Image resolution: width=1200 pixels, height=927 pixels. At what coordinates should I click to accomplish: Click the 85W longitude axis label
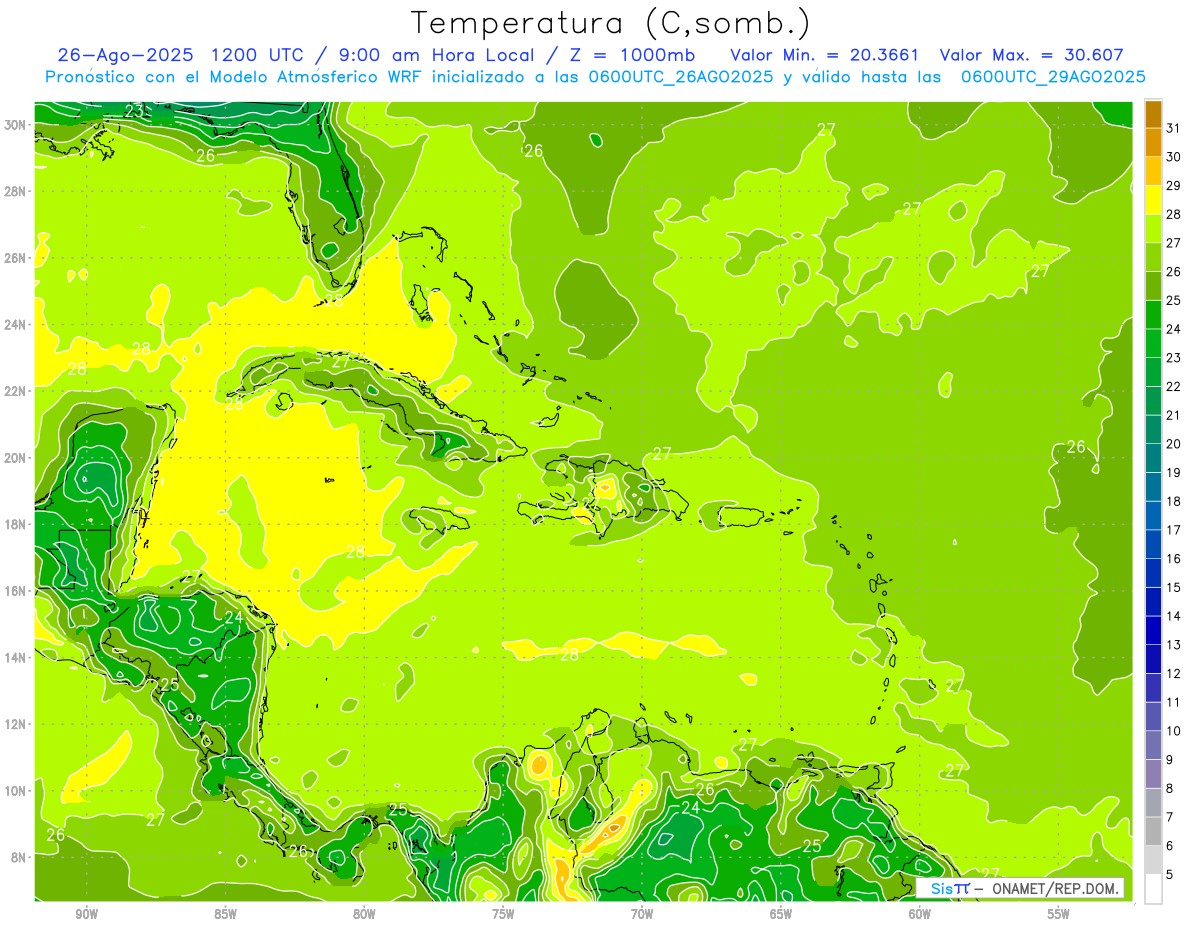click(225, 914)
